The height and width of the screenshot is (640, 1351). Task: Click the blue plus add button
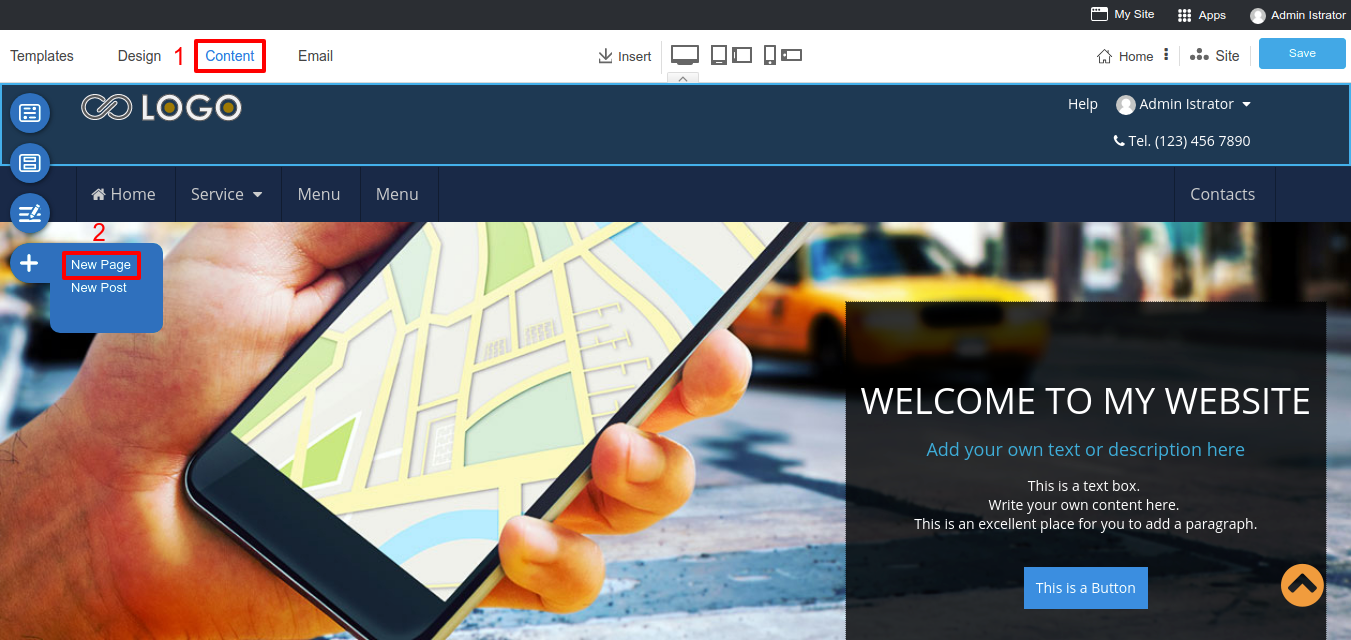[30, 263]
